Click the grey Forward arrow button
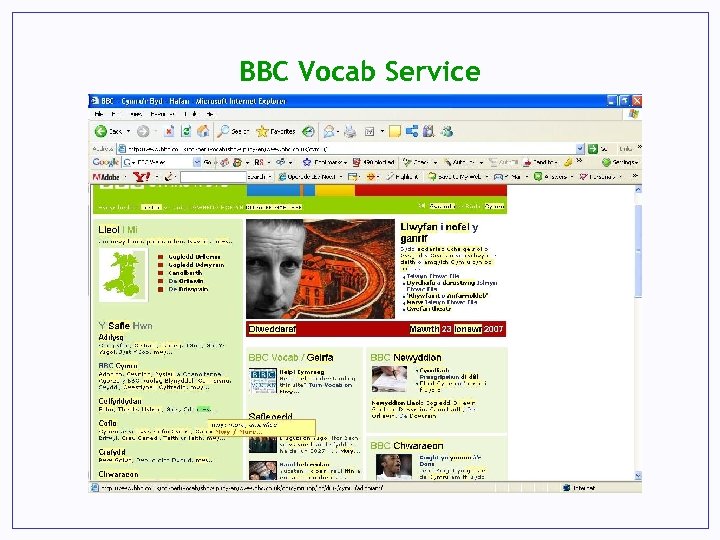This screenshot has width=720, height=540. (x=143, y=131)
